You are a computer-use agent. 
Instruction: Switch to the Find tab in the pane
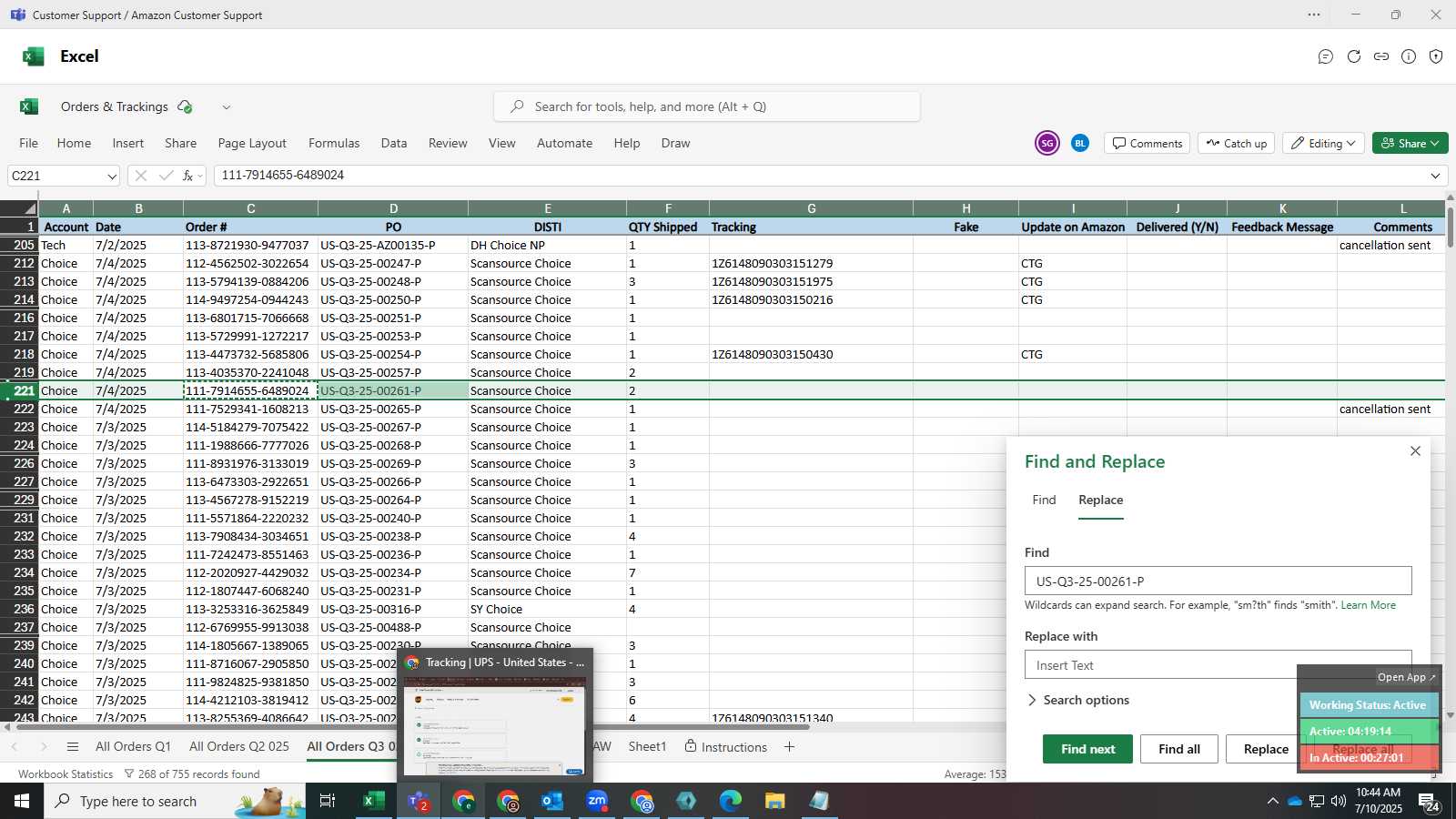pos(1044,500)
